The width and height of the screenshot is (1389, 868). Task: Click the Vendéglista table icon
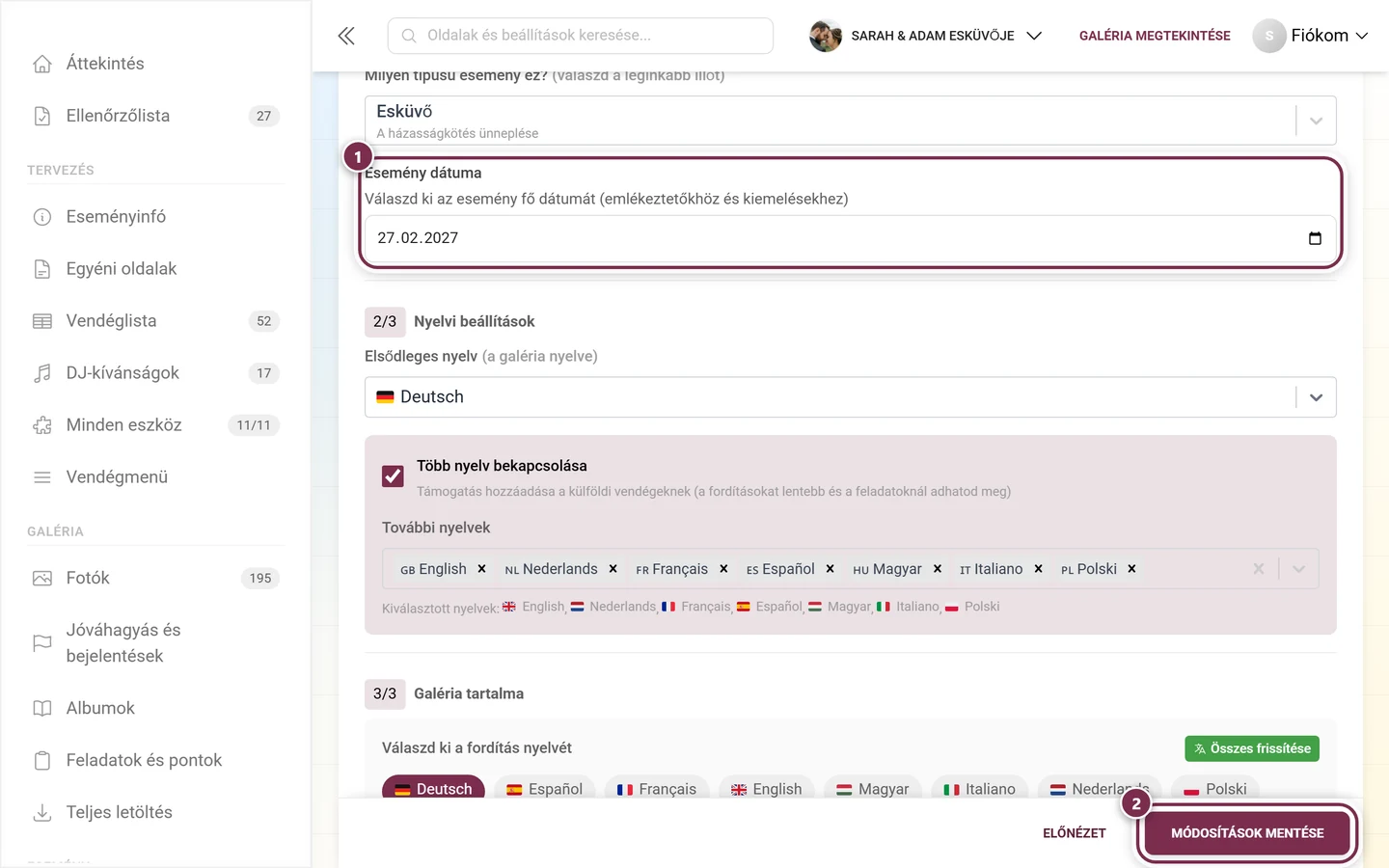[42, 321]
